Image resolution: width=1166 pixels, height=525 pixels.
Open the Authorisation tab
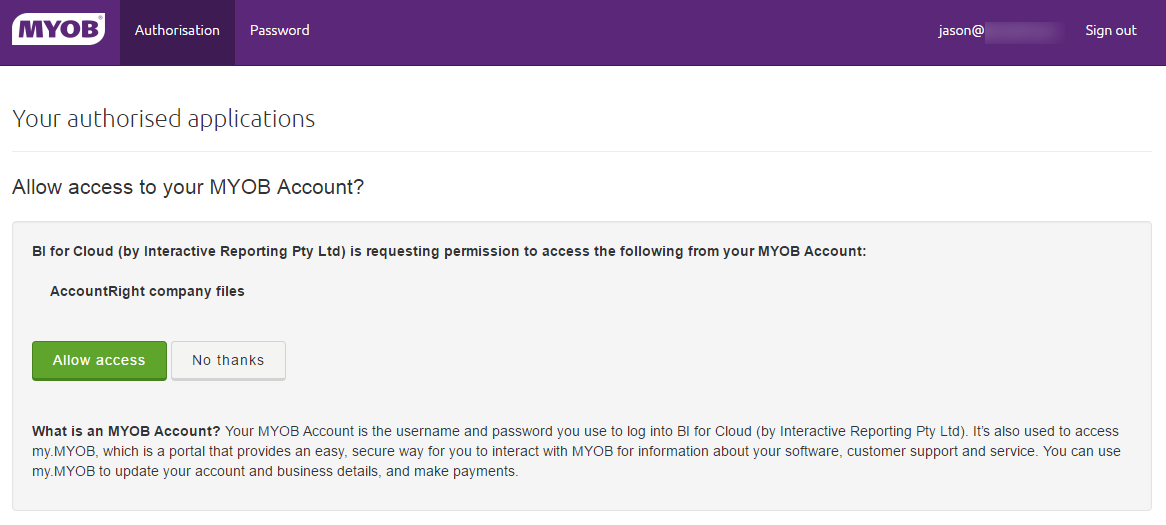177,30
